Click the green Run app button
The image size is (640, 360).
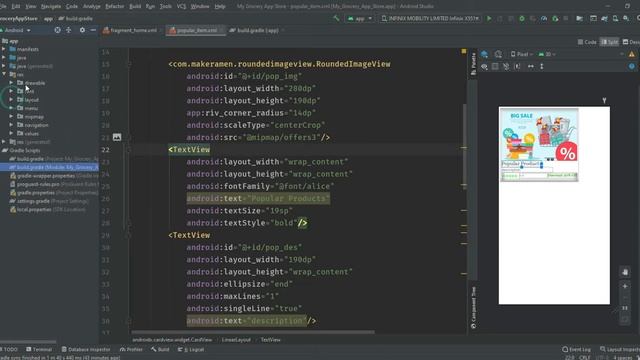[x=489, y=18]
